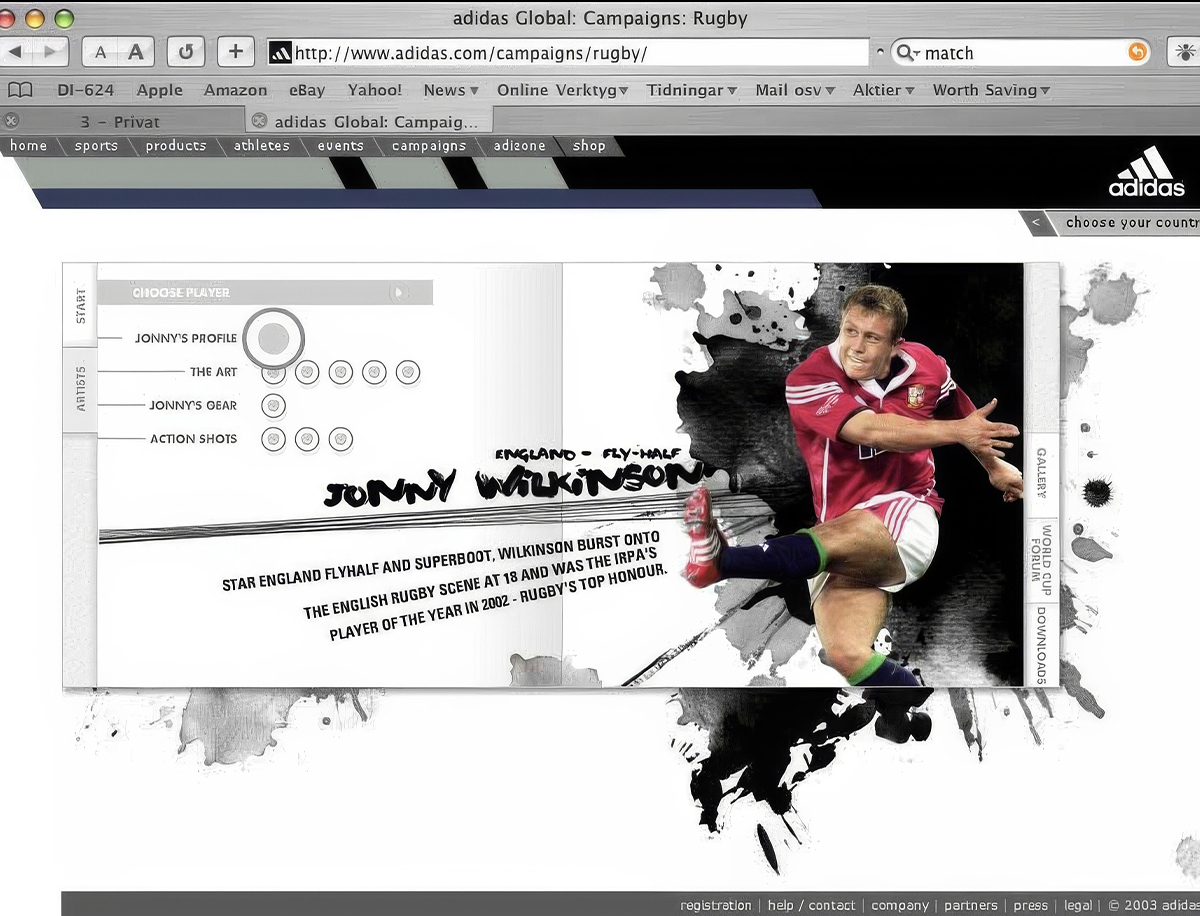Select the Jonny's Gear circle
This screenshot has height=916, width=1200.
273,405
